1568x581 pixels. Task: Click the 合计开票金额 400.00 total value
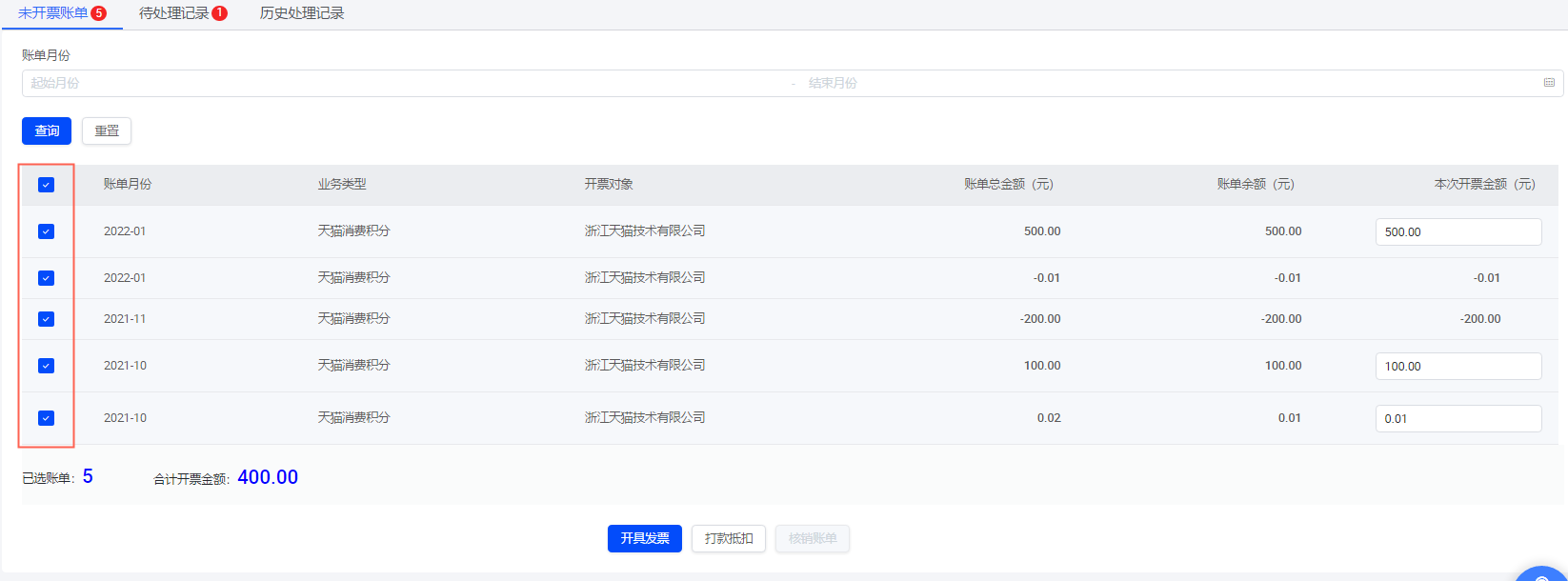pyautogui.click(x=268, y=477)
